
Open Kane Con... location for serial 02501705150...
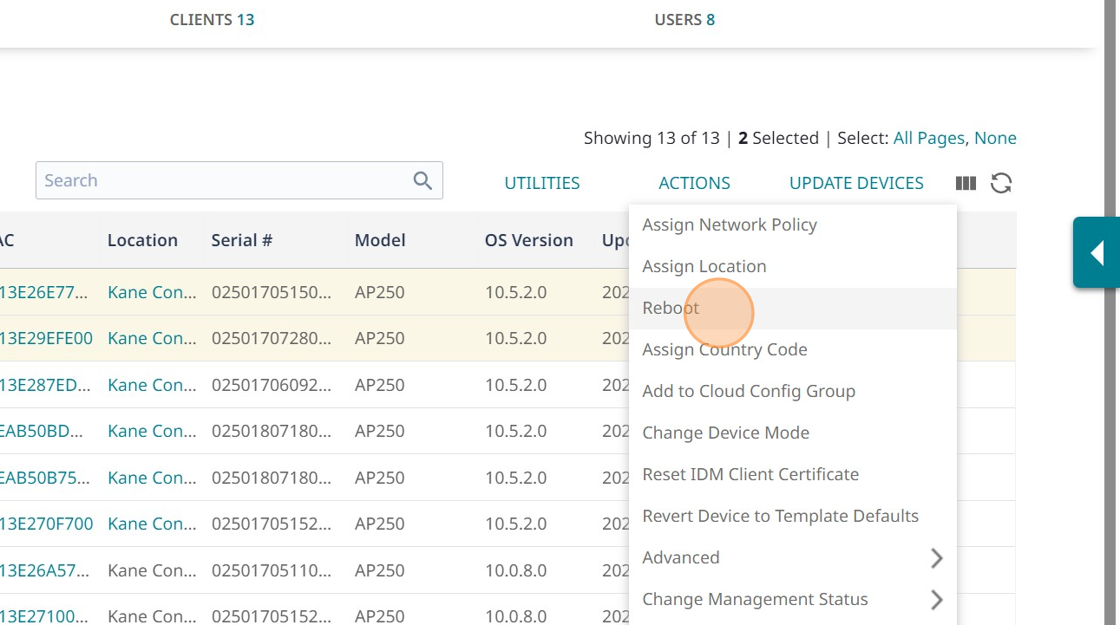(151, 293)
